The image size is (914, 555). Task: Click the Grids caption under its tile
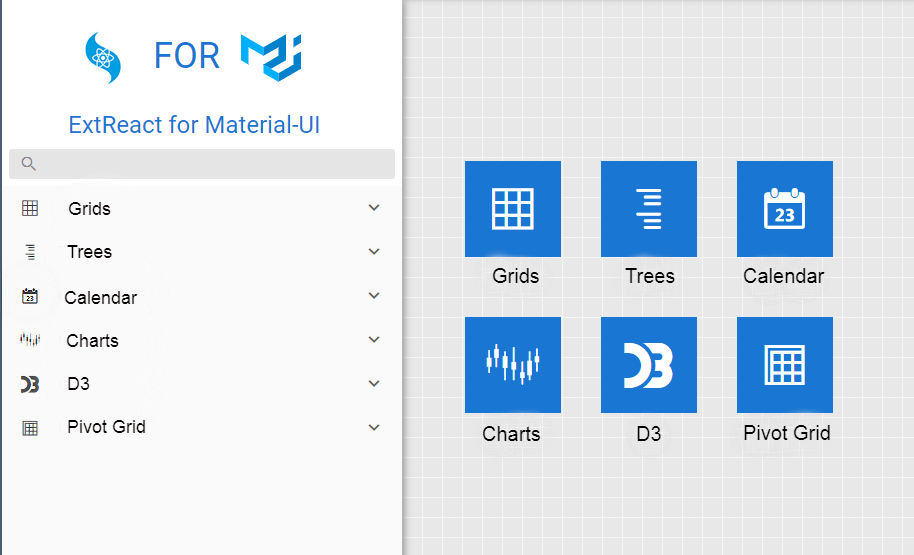515,276
